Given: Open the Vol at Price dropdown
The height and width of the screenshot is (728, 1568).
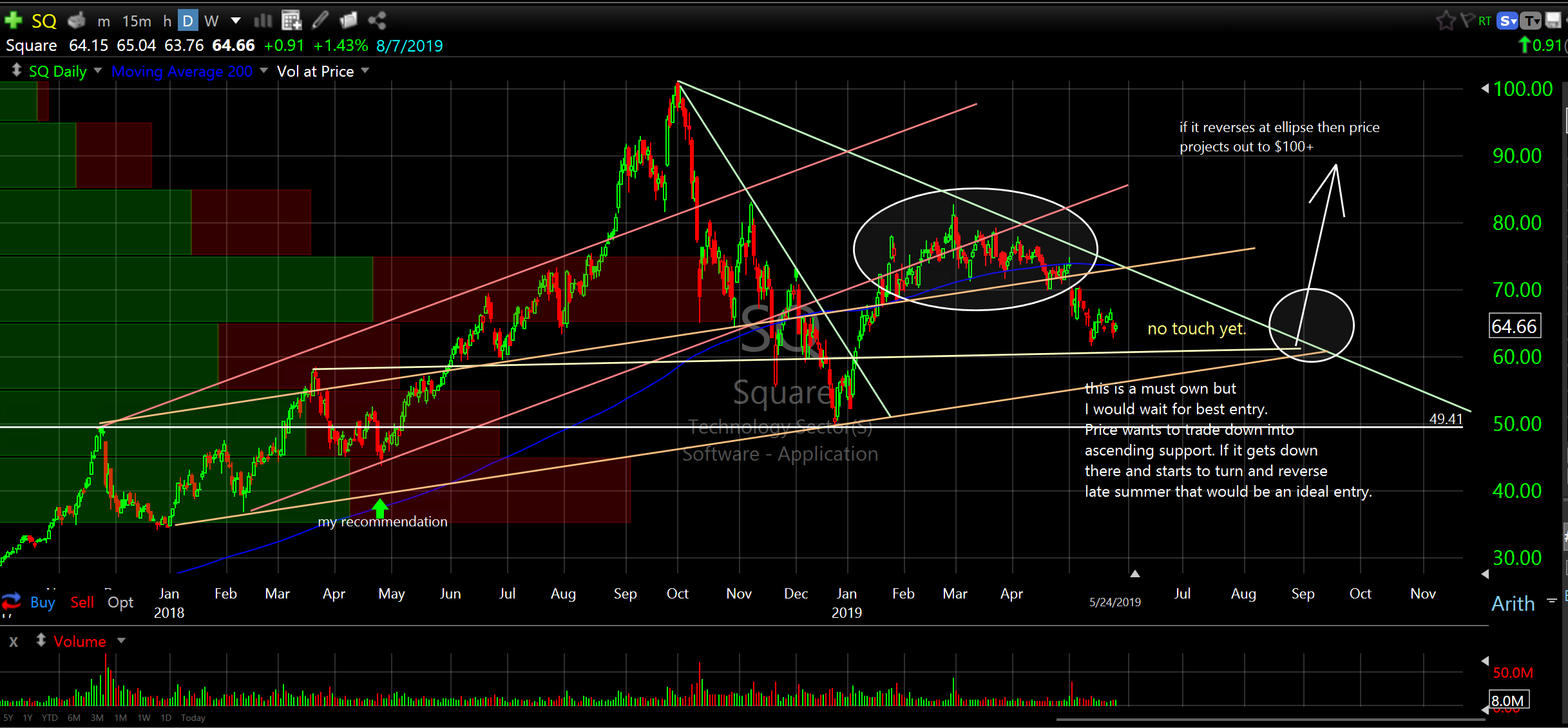Looking at the screenshot, I should (365, 70).
